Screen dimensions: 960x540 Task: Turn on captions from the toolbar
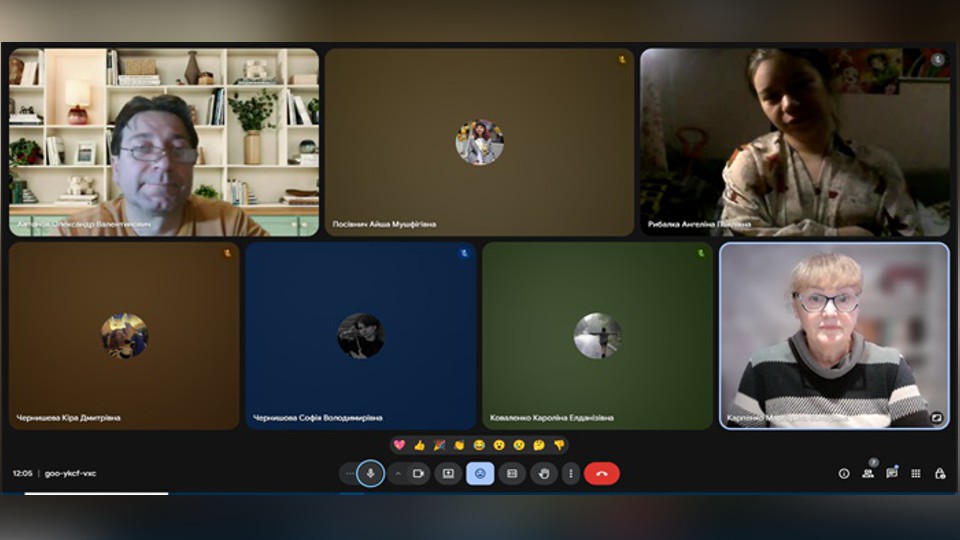pyautogui.click(x=512, y=473)
